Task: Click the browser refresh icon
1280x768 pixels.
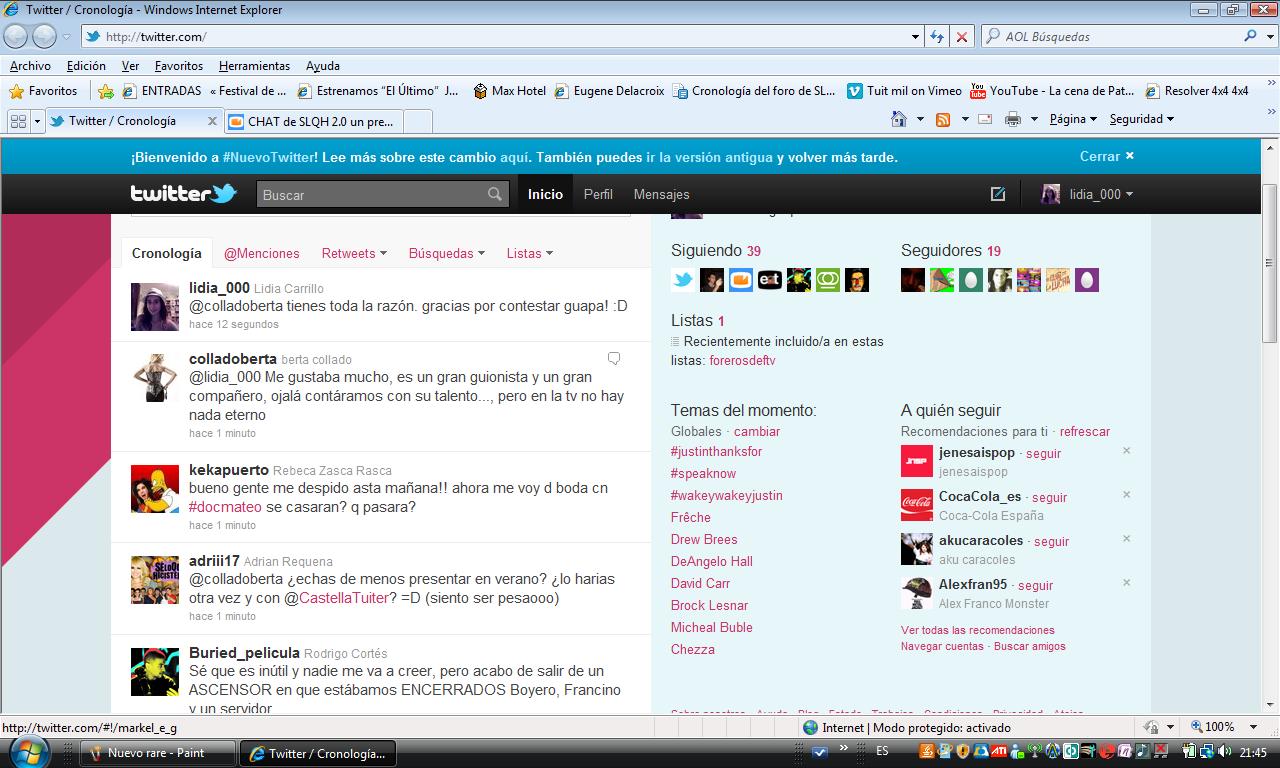Action: (x=937, y=37)
